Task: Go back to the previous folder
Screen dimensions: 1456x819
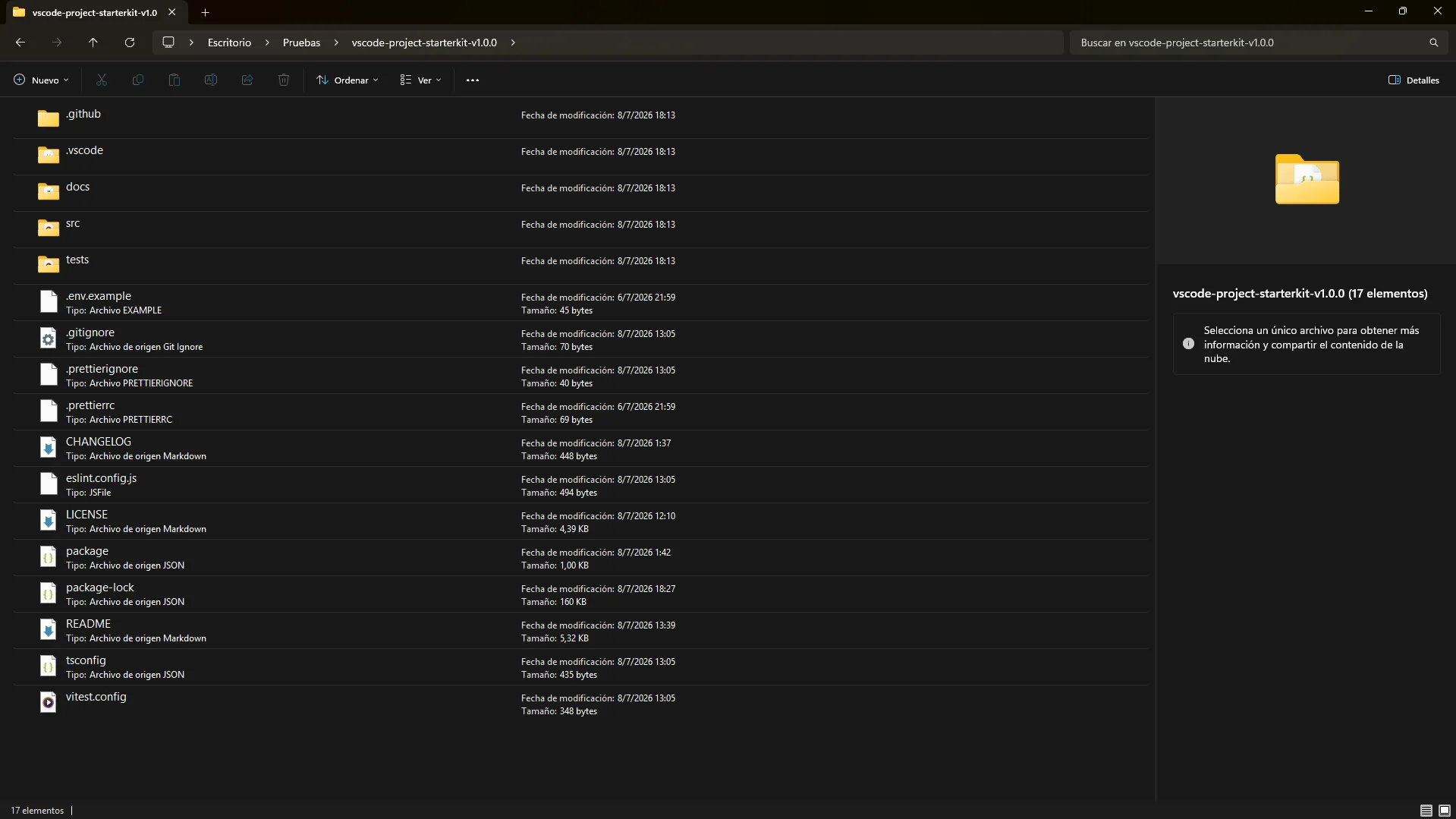Action: point(20,43)
